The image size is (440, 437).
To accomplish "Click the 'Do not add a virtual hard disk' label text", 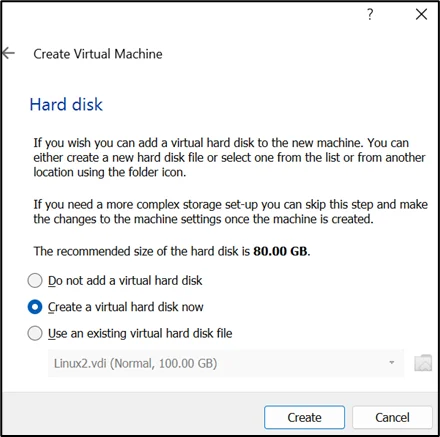I will tap(125, 281).
